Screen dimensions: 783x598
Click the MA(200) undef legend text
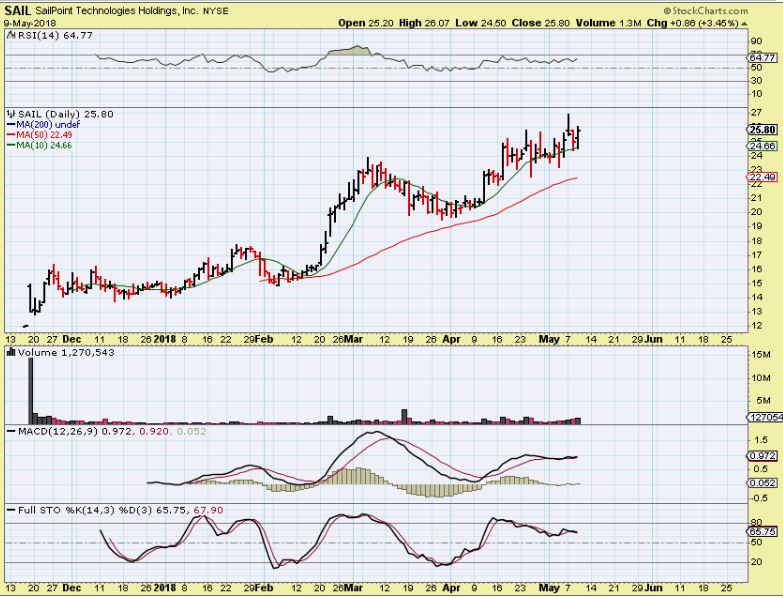(47, 125)
